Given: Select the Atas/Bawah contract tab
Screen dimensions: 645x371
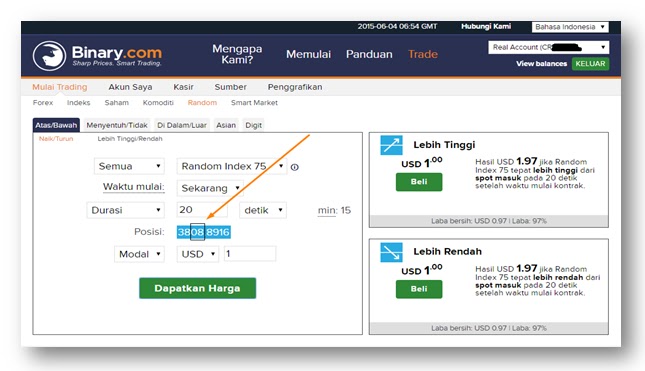Looking at the screenshot, I should pyautogui.click(x=56, y=125).
